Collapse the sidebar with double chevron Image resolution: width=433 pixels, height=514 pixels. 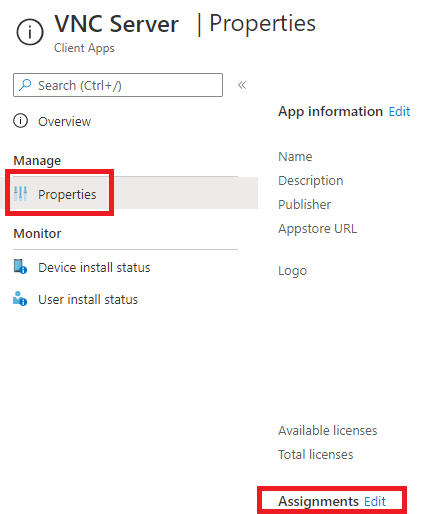pyautogui.click(x=242, y=85)
